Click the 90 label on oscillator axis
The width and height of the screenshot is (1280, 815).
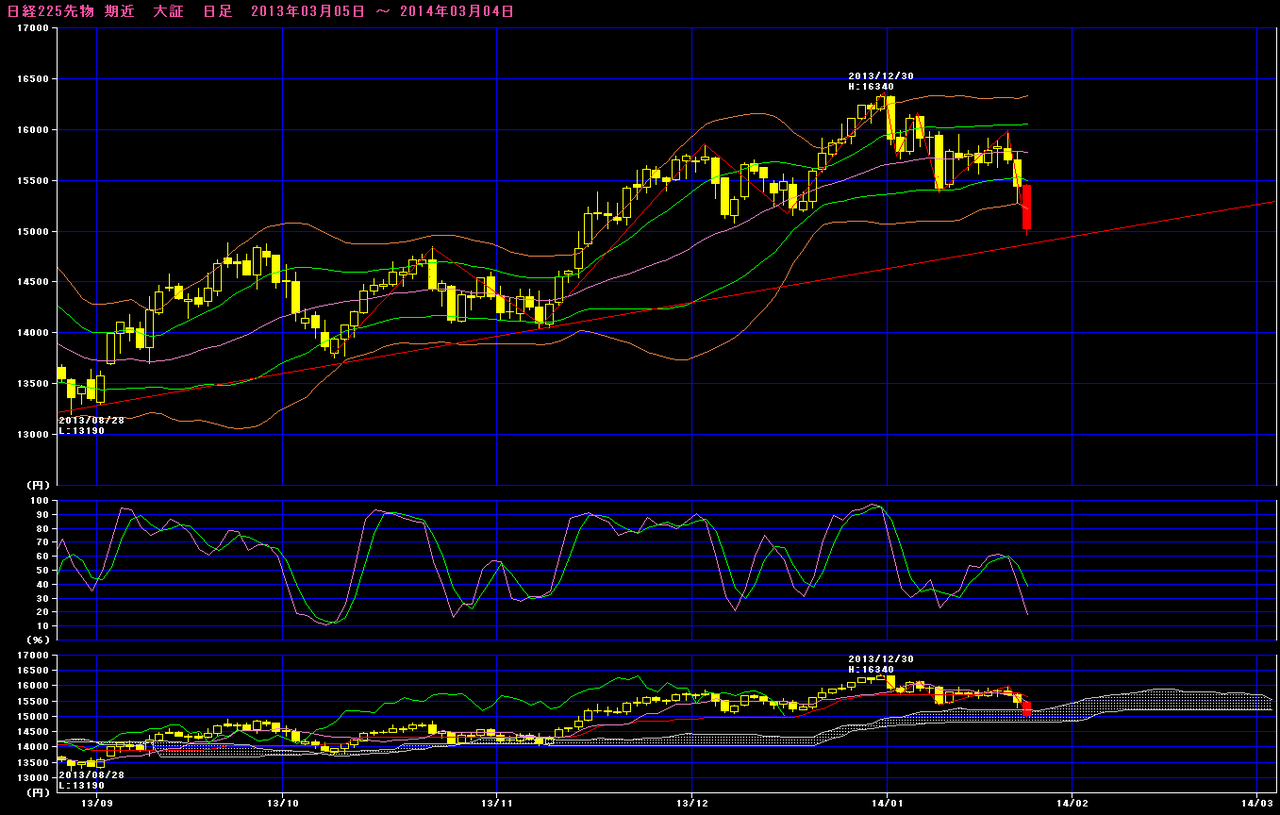tap(43, 514)
